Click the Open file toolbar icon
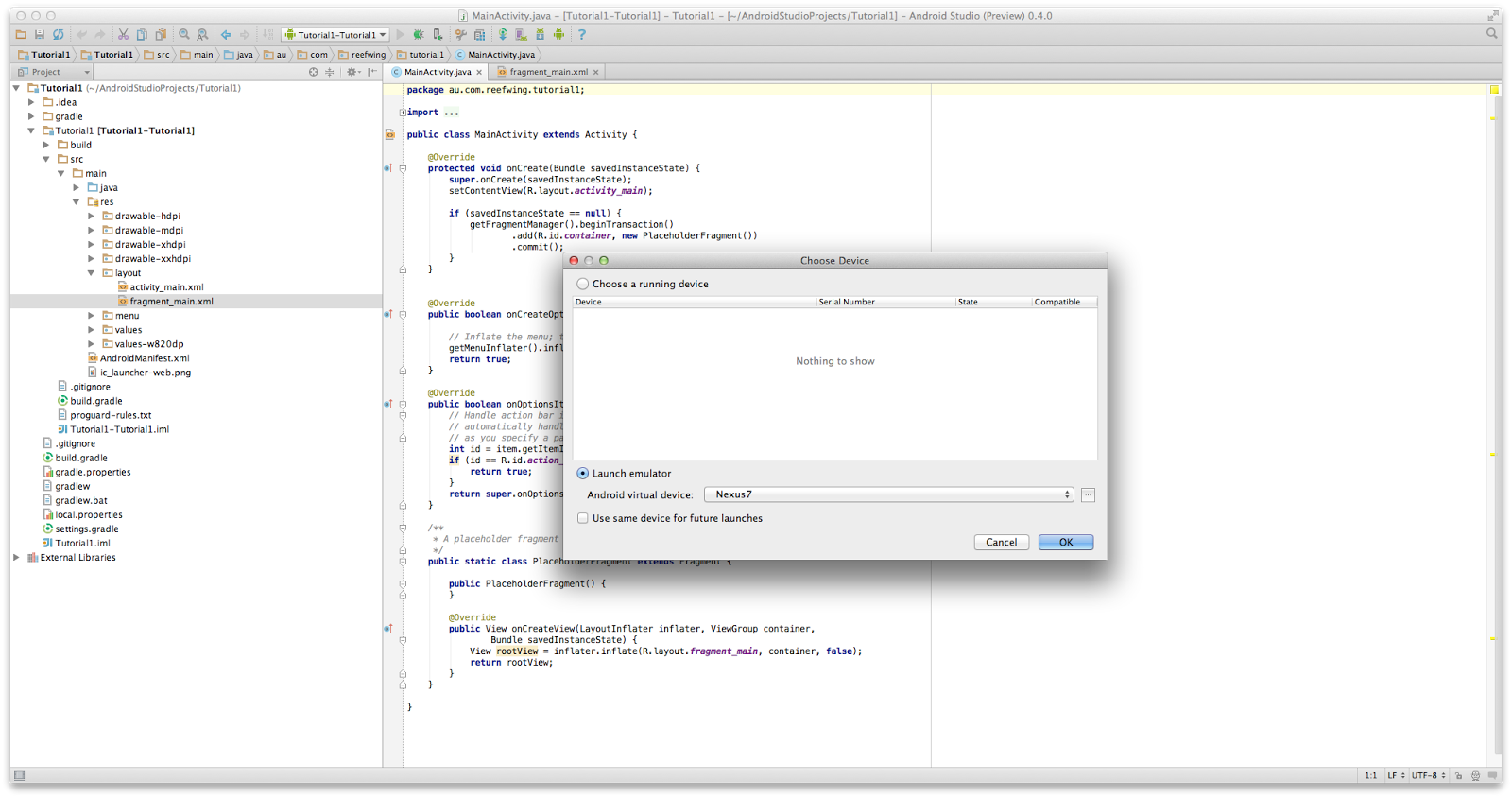This screenshot has height=798, width=1512. (21, 34)
